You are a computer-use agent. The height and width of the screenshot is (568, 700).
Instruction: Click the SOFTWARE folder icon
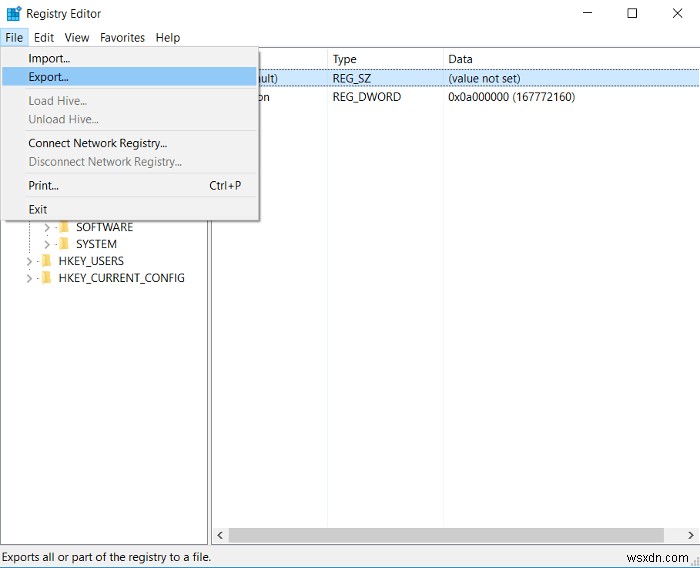[64, 227]
